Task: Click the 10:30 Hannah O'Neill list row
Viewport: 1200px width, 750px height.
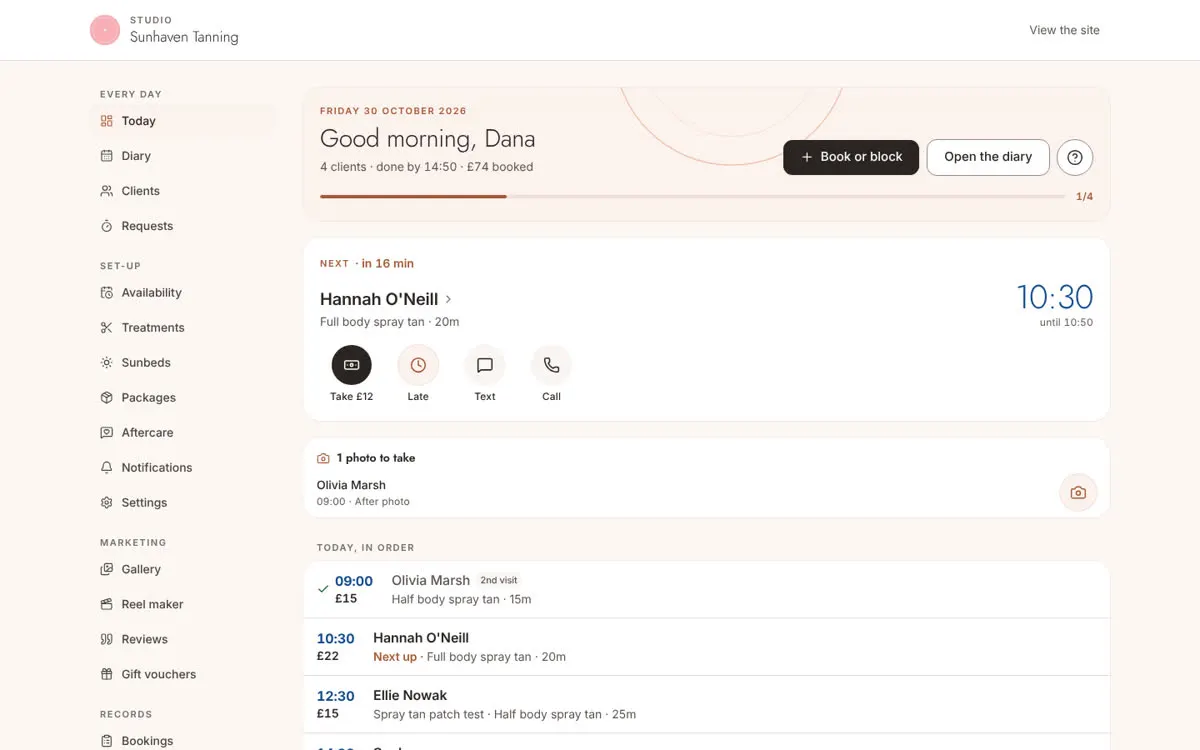Action: click(707, 647)
